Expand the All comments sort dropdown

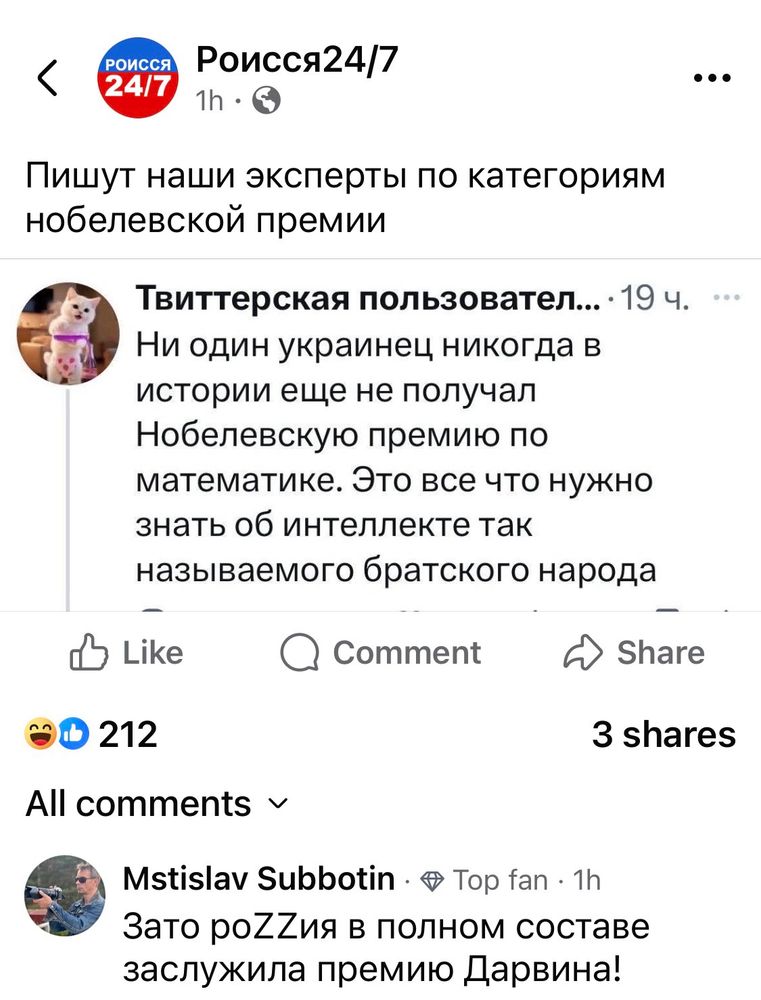(x=157, y=804)
